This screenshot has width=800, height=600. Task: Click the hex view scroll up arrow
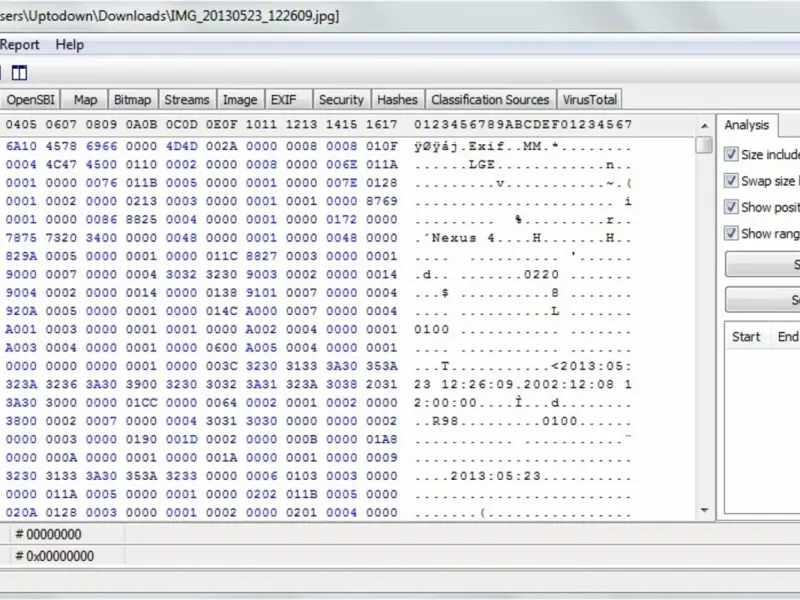click(x=705, y=126)
